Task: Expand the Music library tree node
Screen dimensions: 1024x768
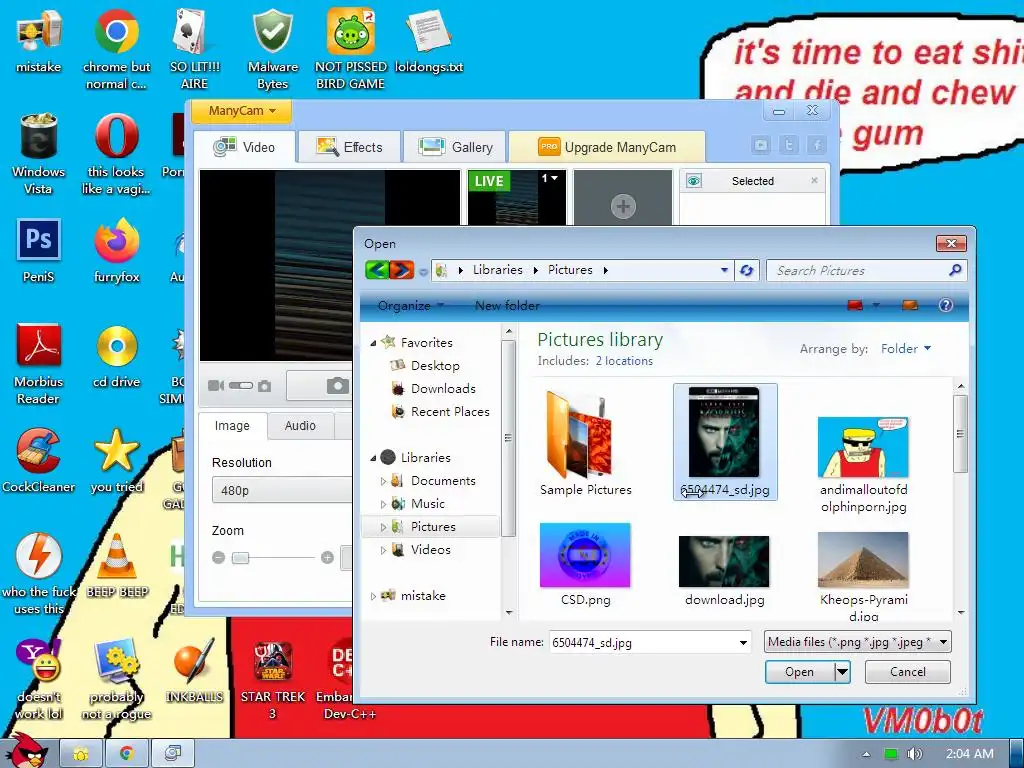Action: tap(383, 504)
